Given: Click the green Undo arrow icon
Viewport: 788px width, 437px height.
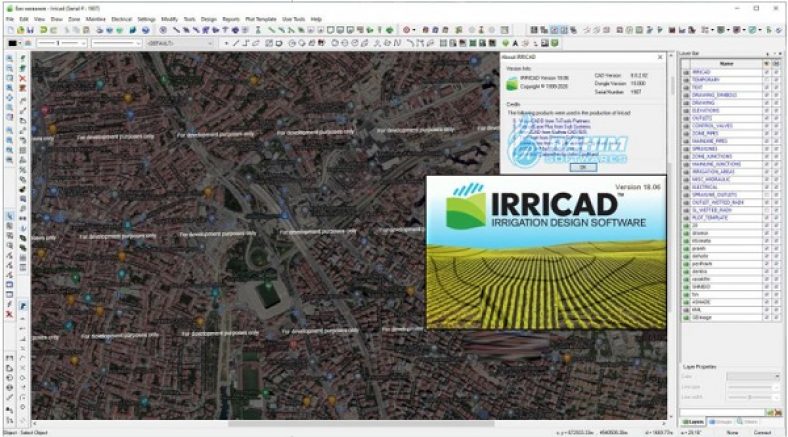Looking at the screenshot, I should [44, 30].
